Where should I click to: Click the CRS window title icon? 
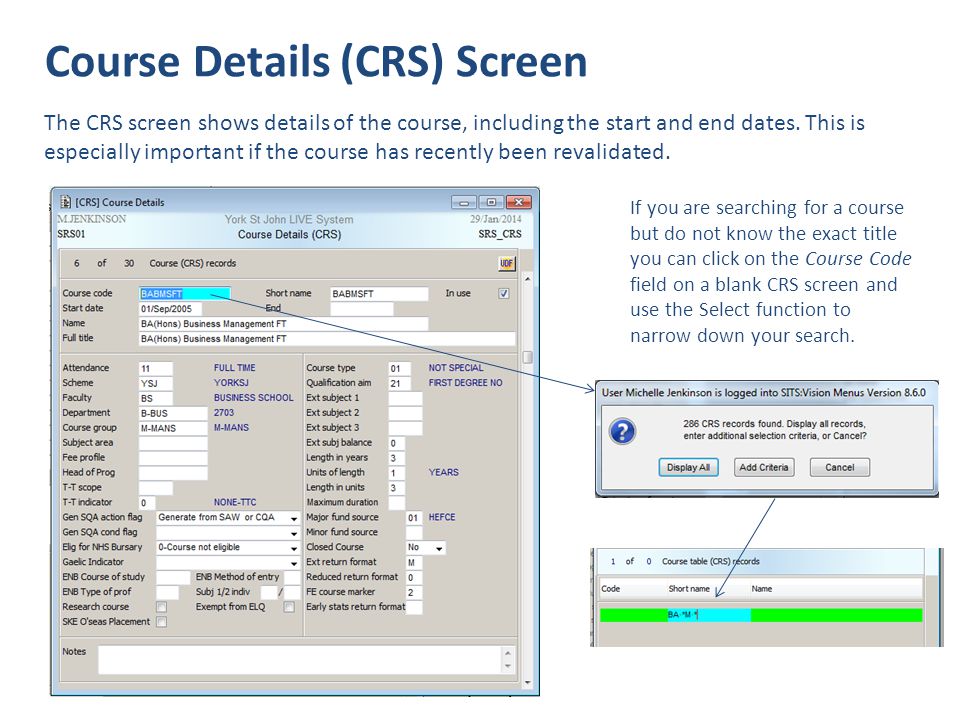66,202
